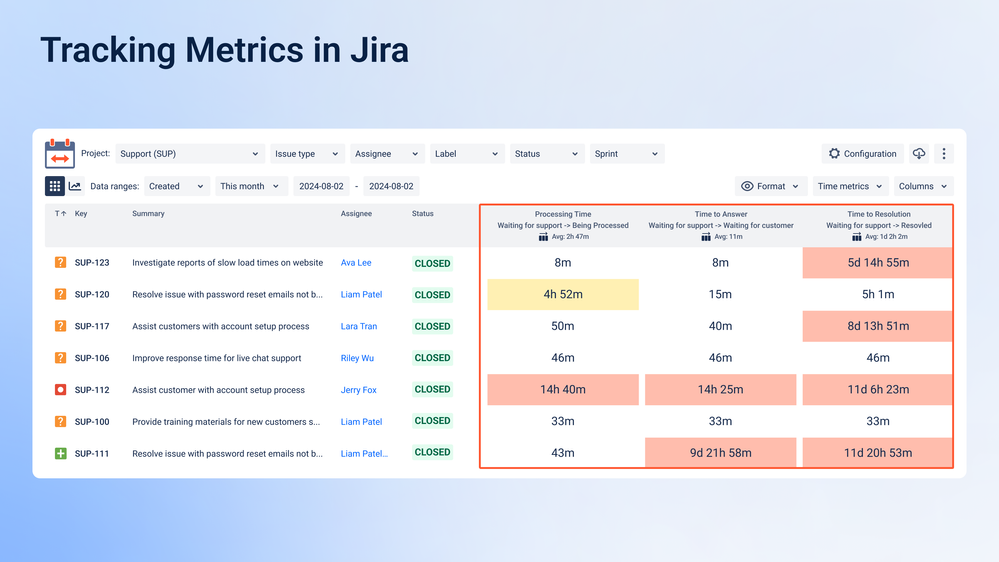This screenshot has width=999, height=562.
Task: Open issue key SUP-120
Action: point(92,294)
